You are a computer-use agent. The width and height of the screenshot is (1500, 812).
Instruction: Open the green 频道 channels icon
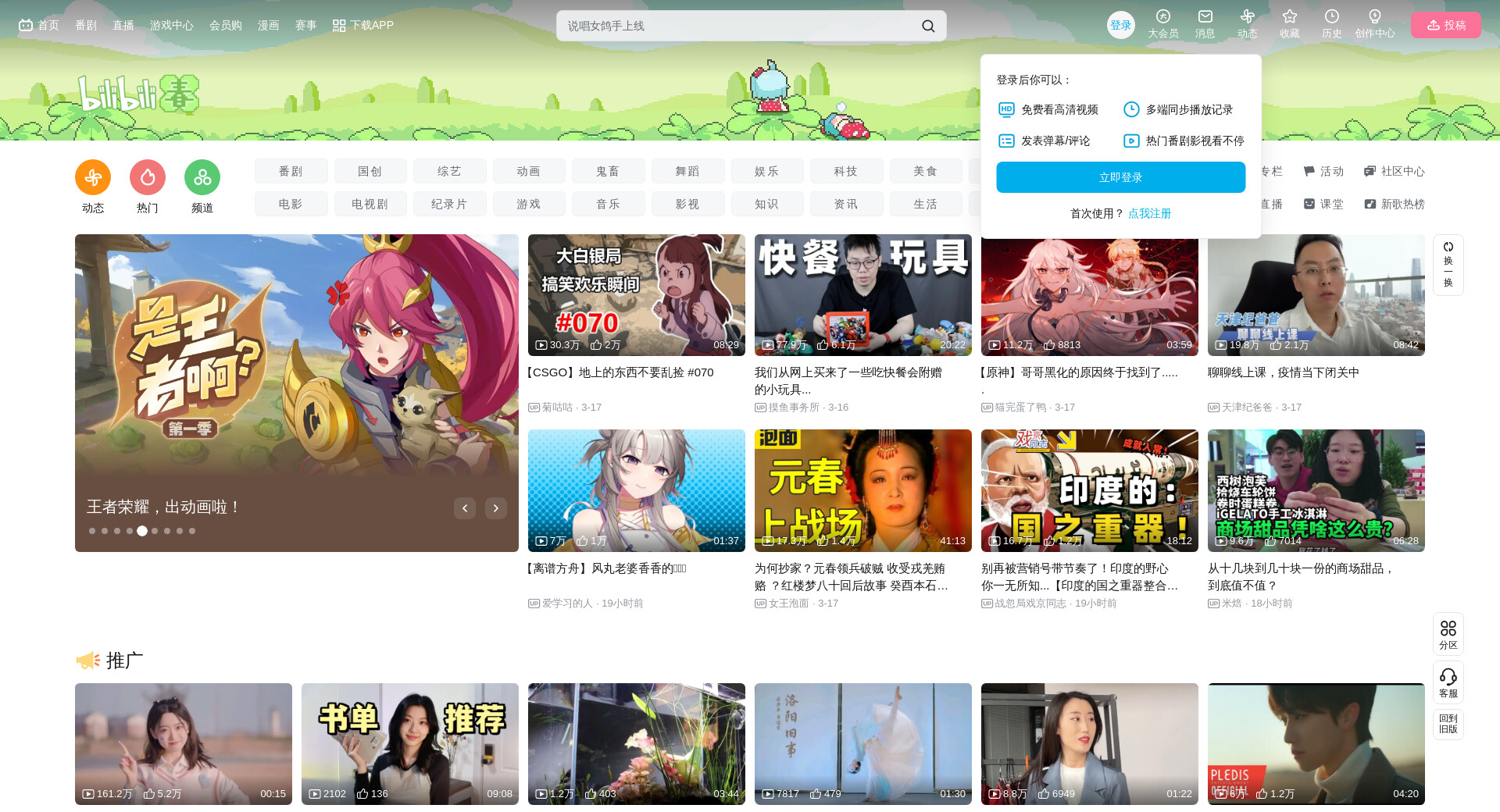[202, 178]
